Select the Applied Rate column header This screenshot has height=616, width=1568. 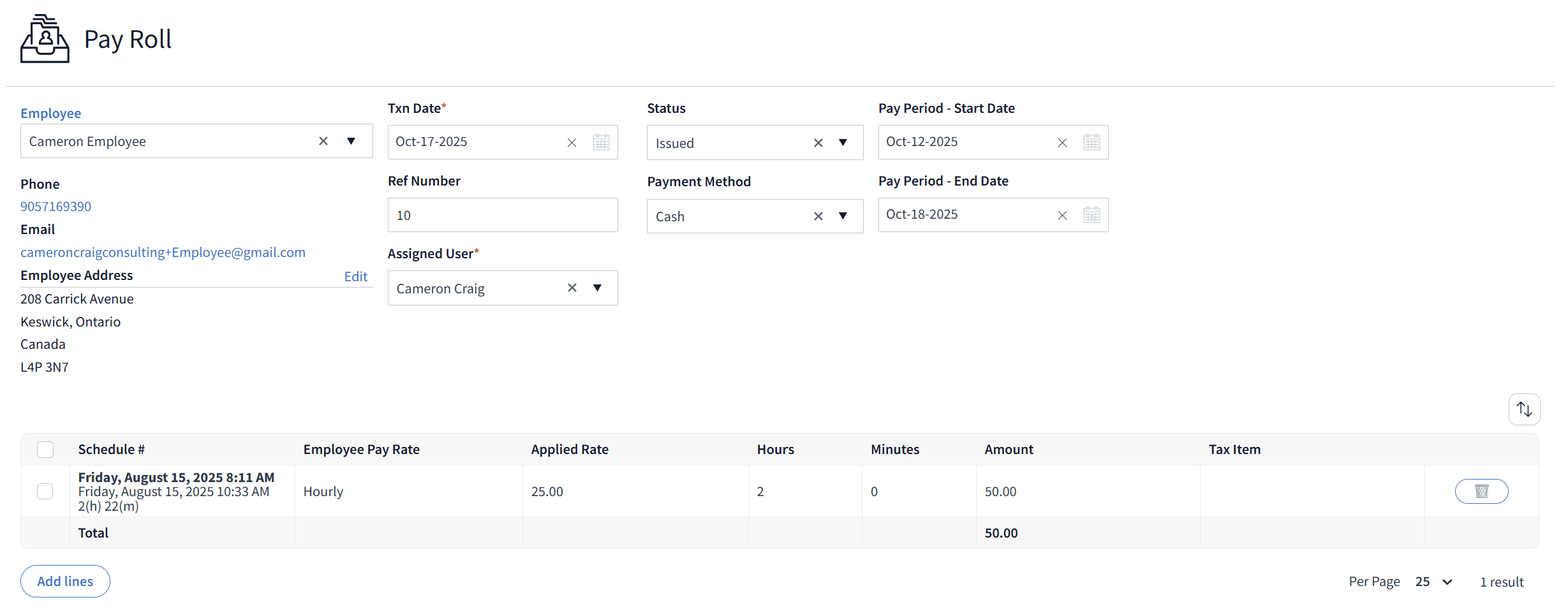(570, 450)
